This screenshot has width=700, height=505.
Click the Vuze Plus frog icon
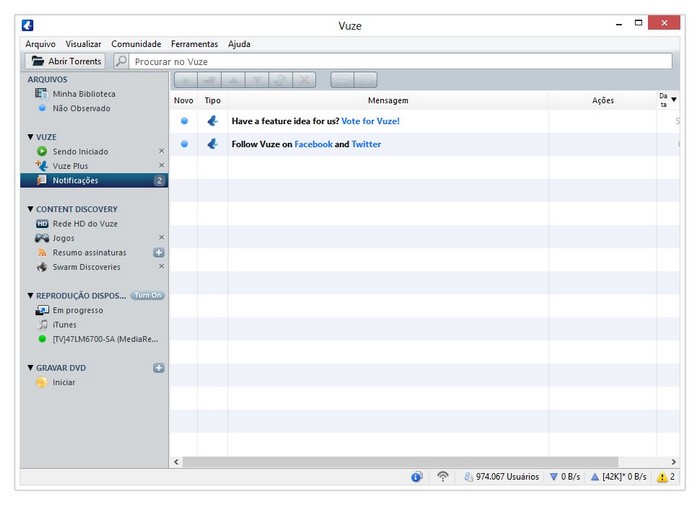[42, 166]
